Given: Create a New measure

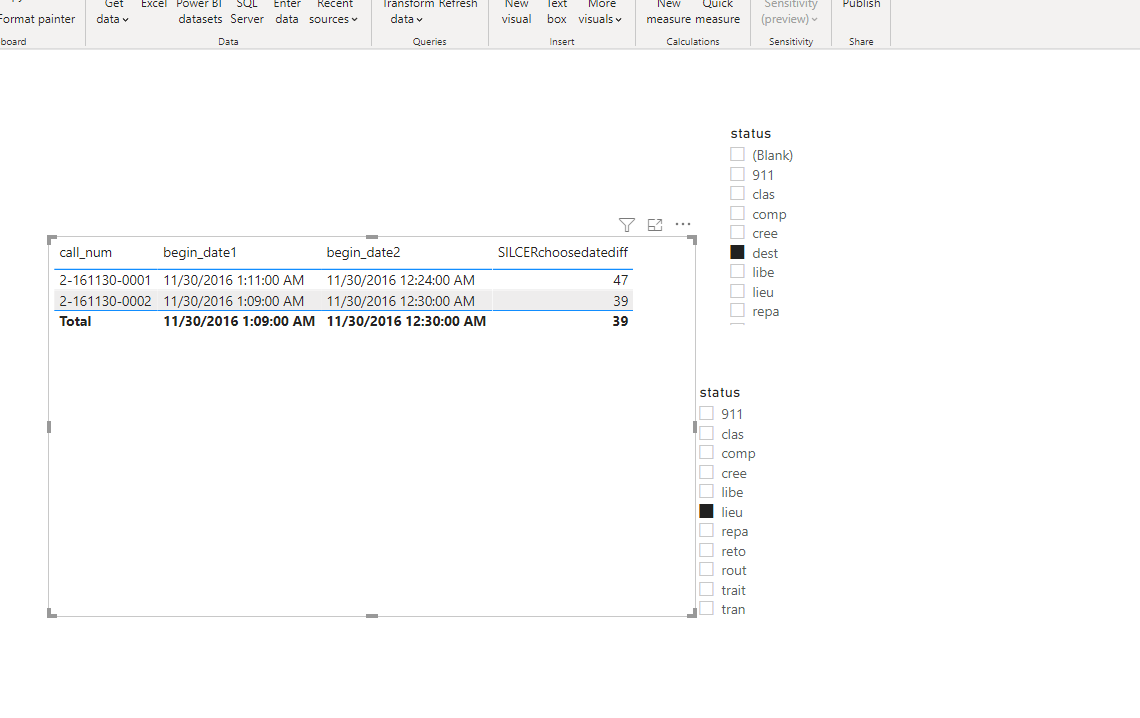Looking at the screenshot, I should [x=669, y=12].
